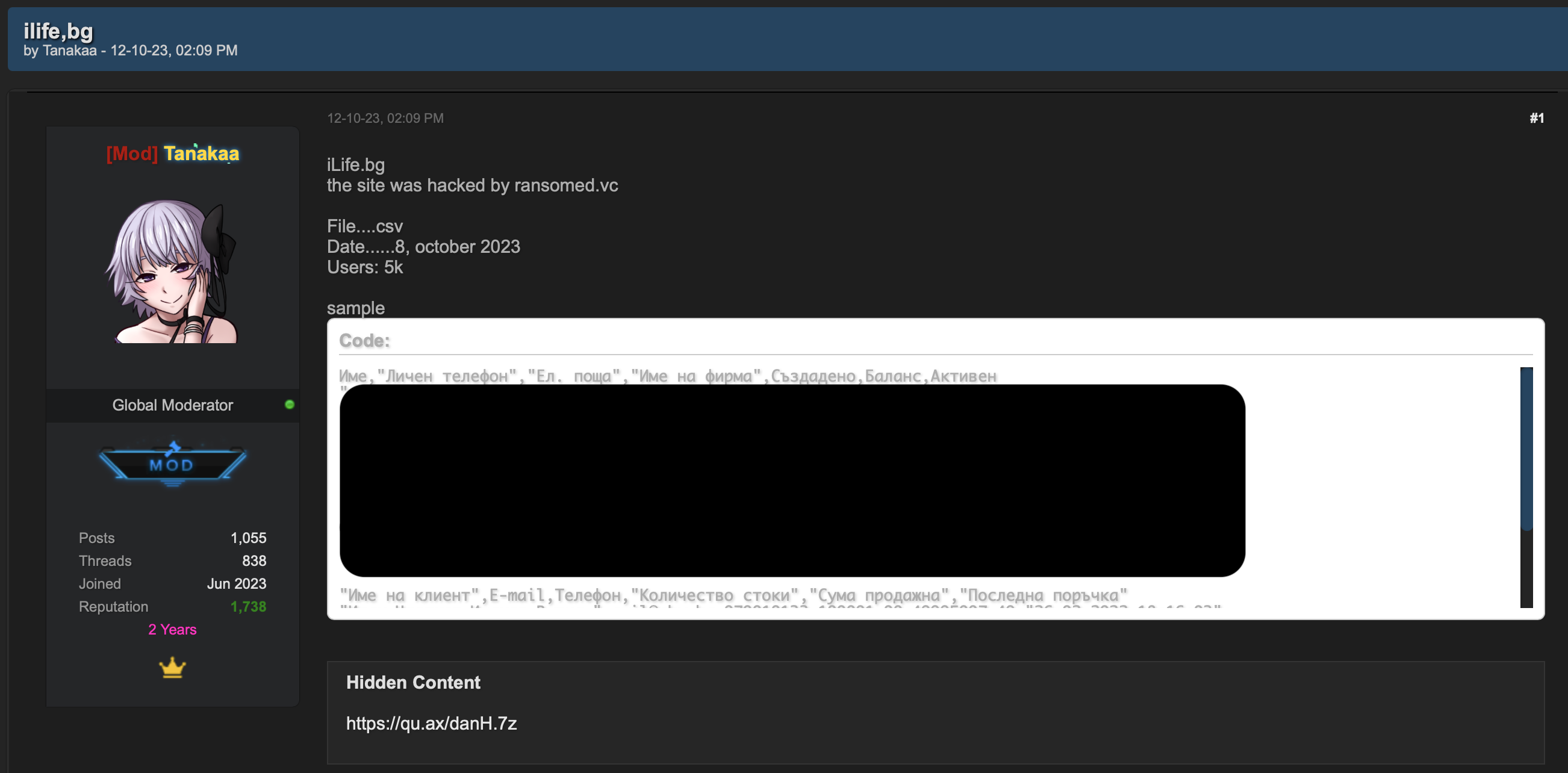Click the "Users: 5k" line

click(x=365, y=267)
